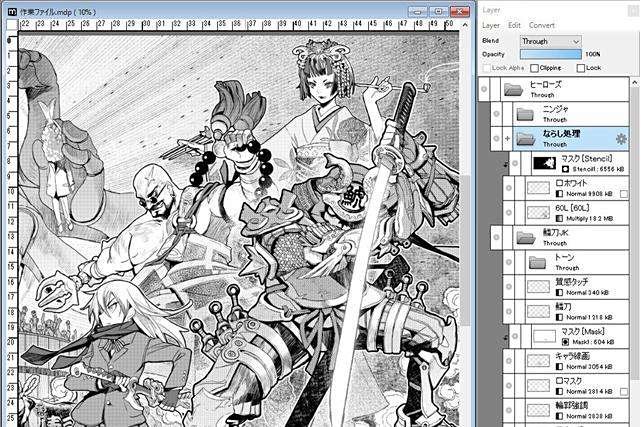Click the layer list scroll up arrow

[635, 83]
